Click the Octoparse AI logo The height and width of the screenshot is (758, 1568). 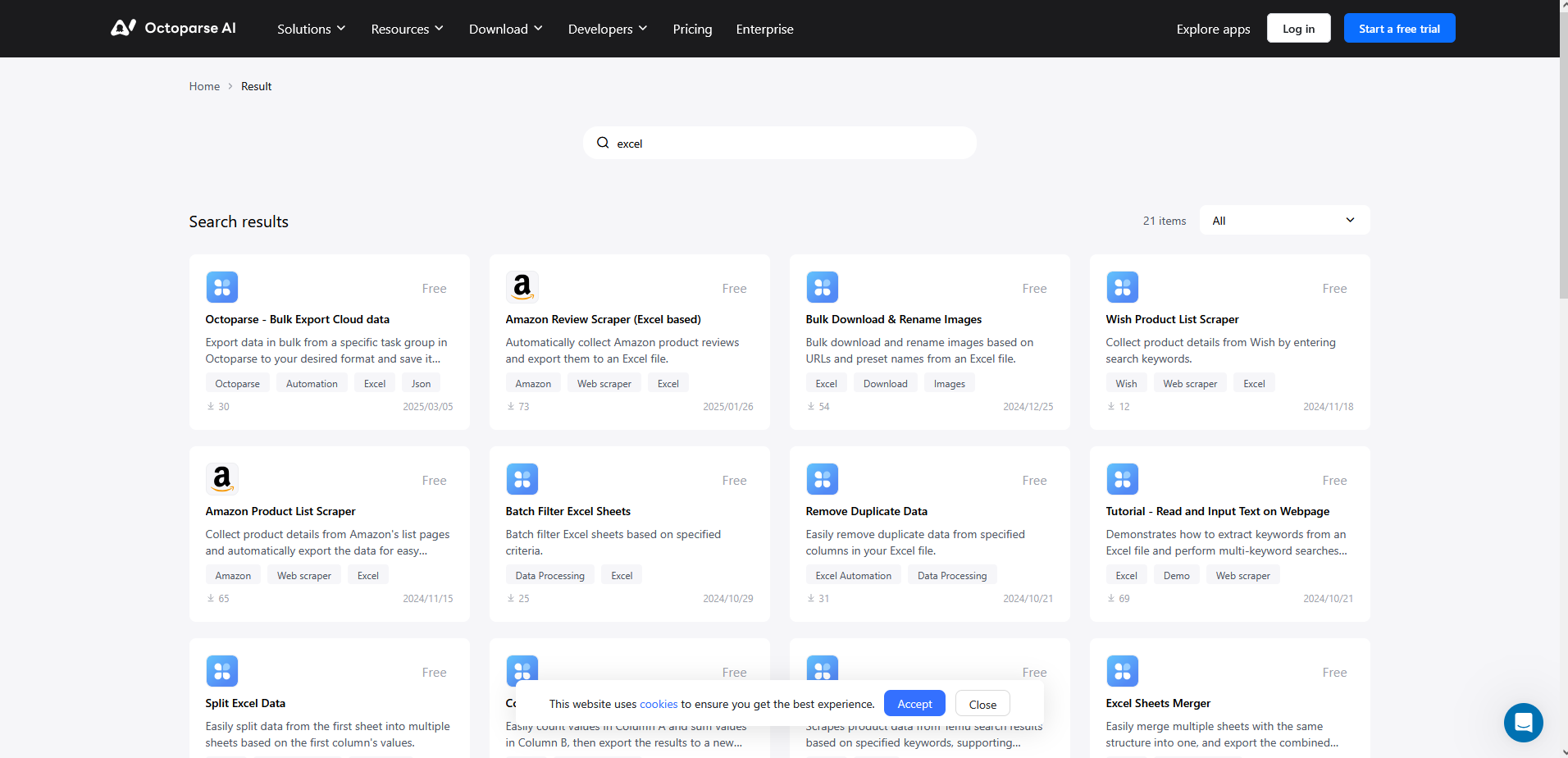173,28
